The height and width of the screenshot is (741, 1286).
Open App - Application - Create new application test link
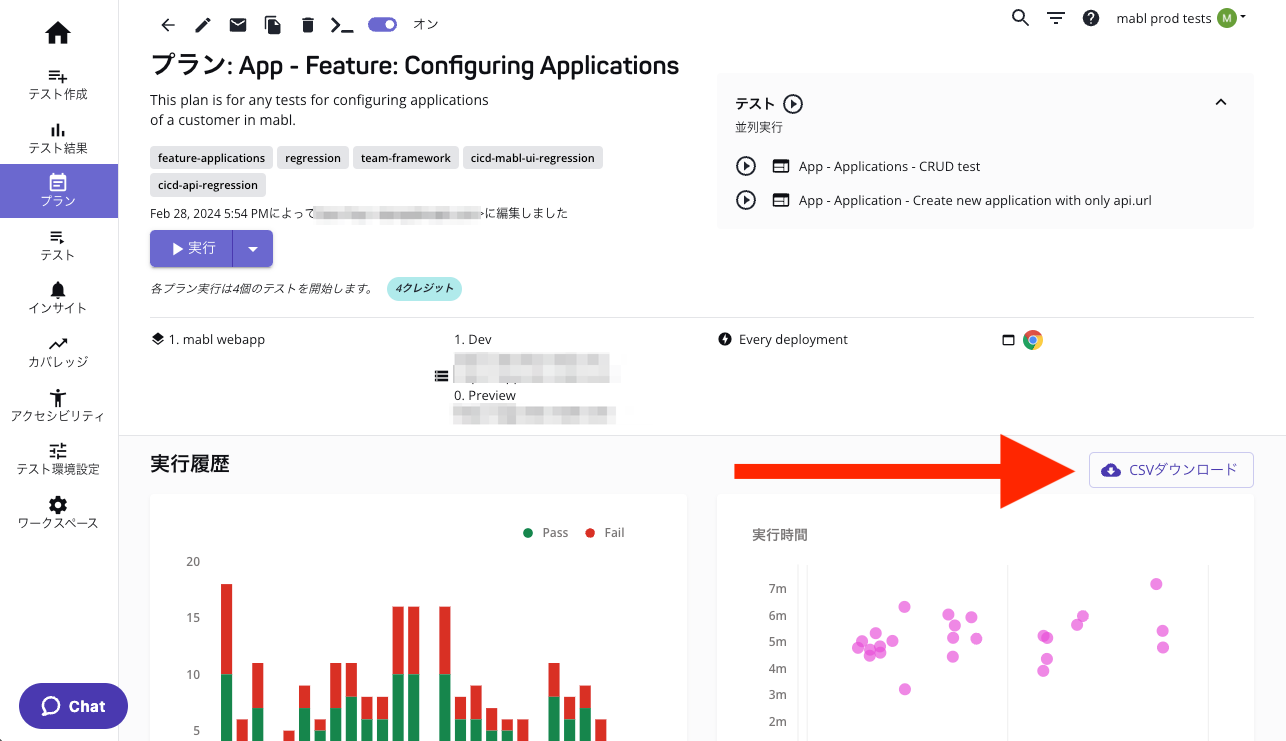[975, 200]
